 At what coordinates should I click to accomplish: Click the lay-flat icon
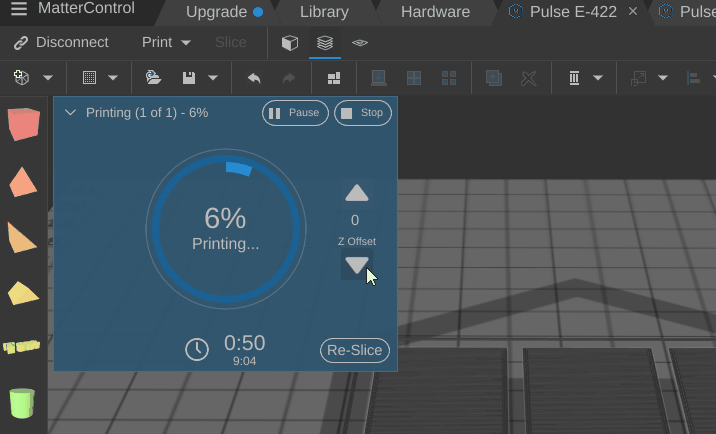(379, 78)
